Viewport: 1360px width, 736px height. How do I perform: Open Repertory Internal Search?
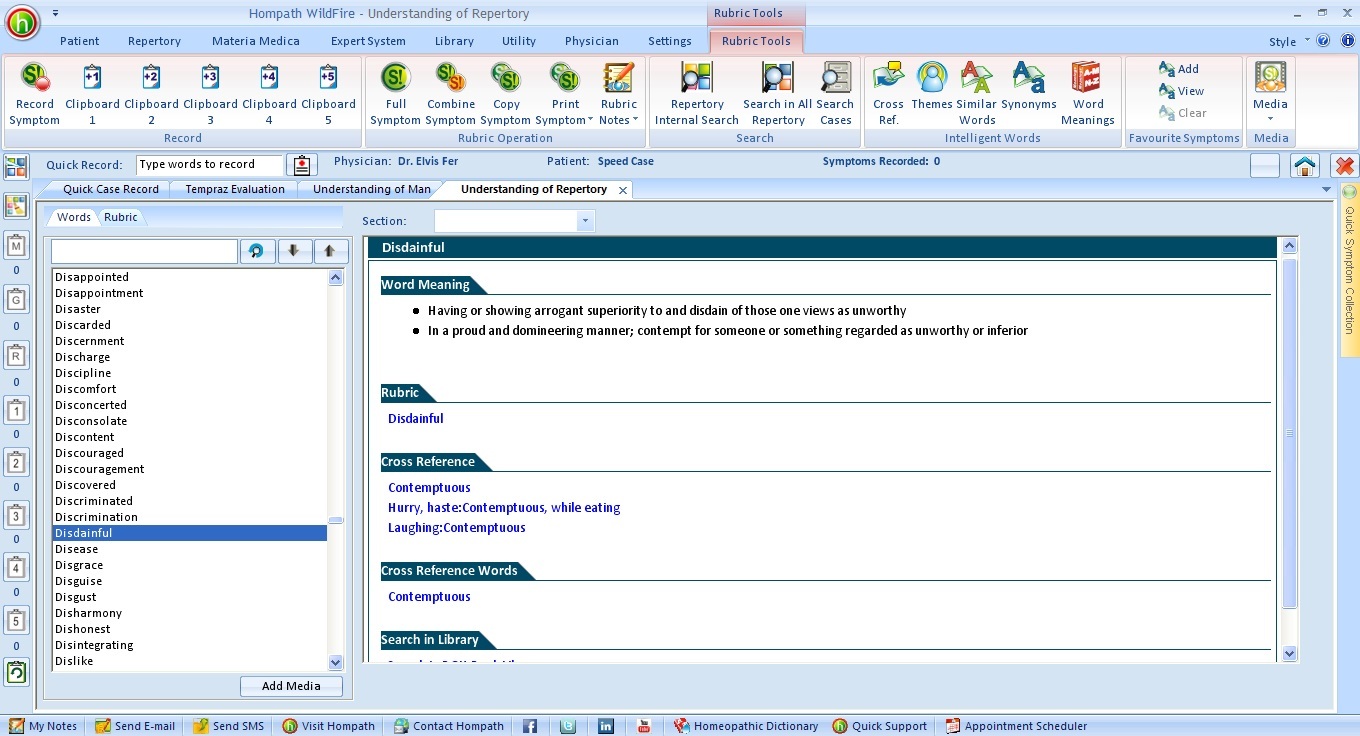[697, 94]
